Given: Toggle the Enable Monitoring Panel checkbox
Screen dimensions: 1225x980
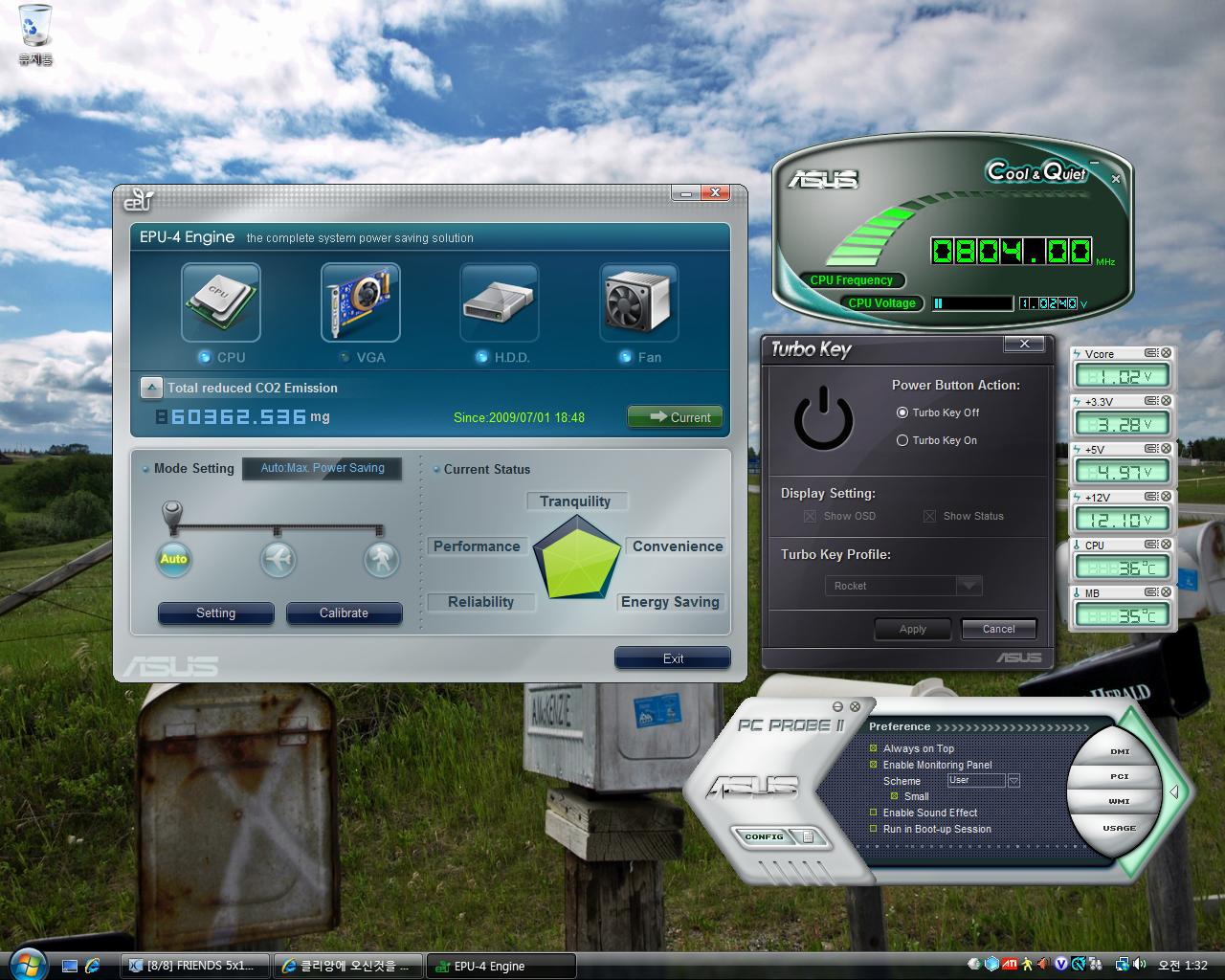Looking at the screenshot, I should click(x=873, y=765).
